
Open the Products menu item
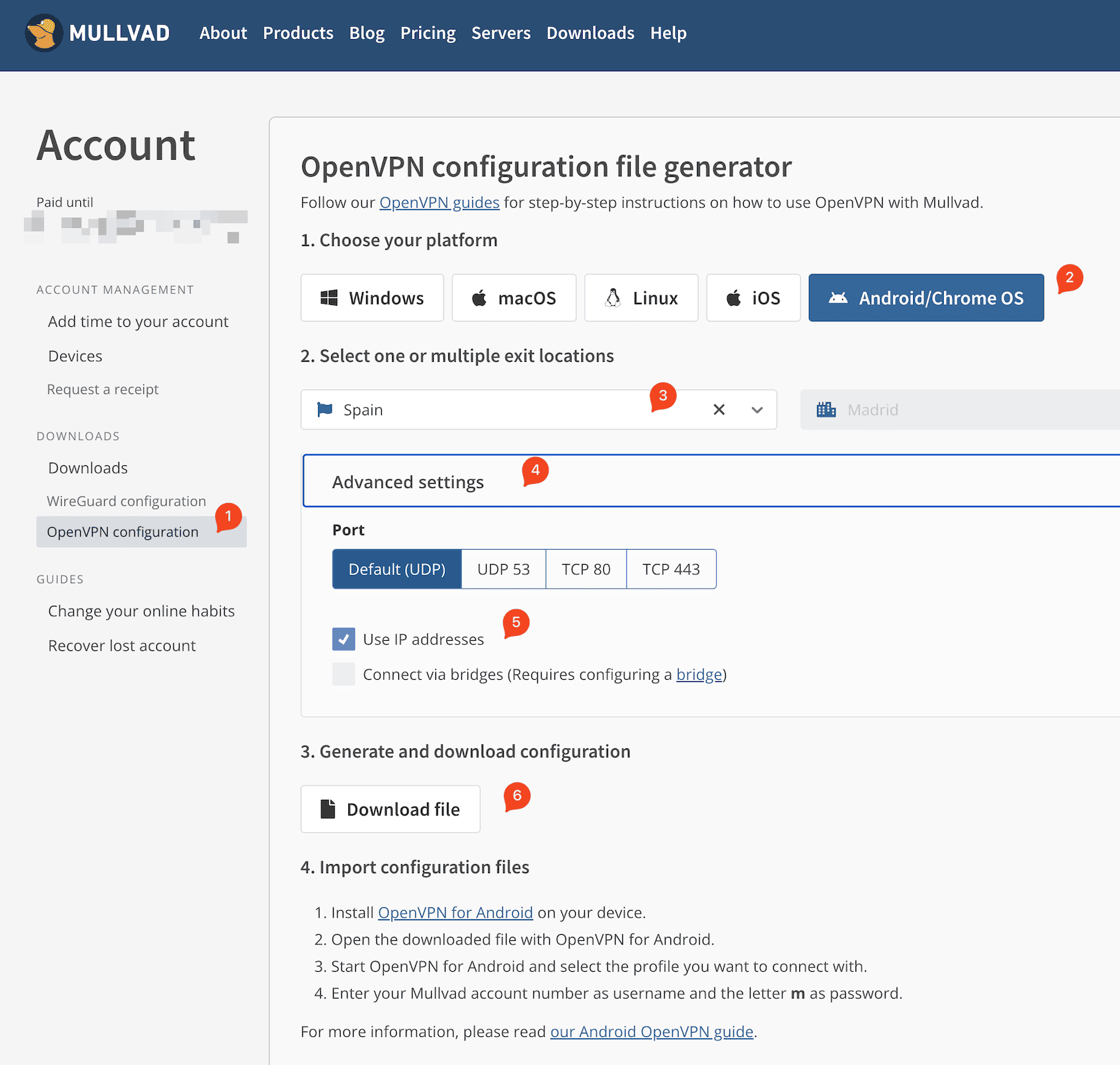[x=298, y=33]
